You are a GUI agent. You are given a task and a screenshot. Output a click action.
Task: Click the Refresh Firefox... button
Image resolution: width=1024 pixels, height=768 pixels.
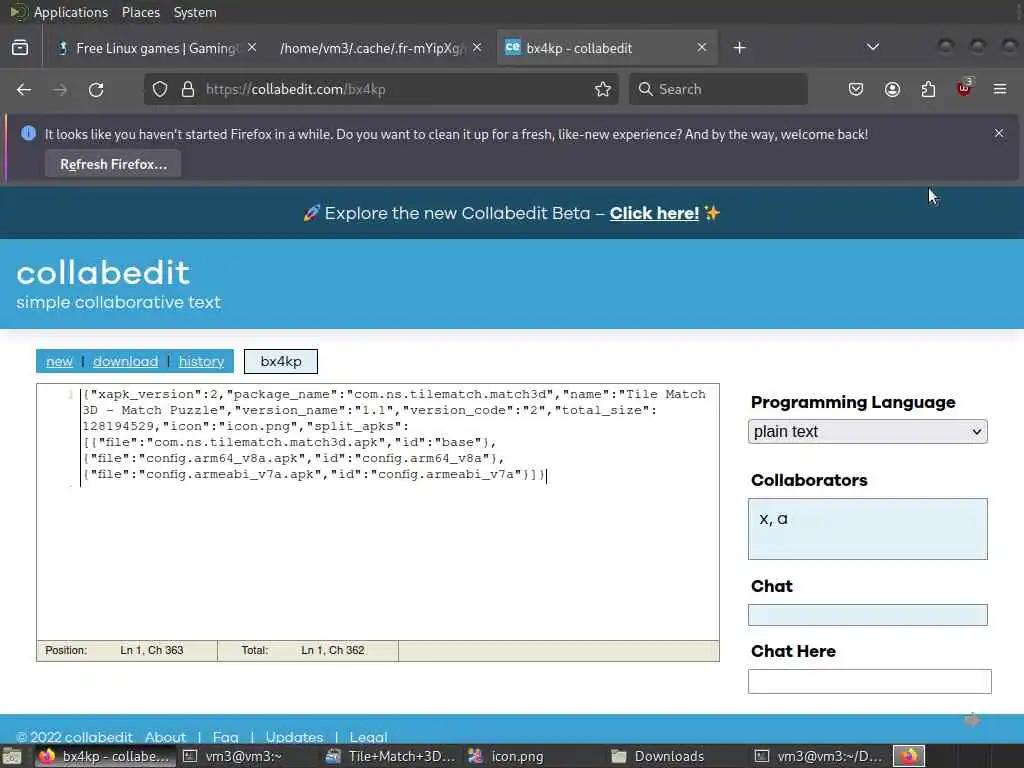click(113, 164)
